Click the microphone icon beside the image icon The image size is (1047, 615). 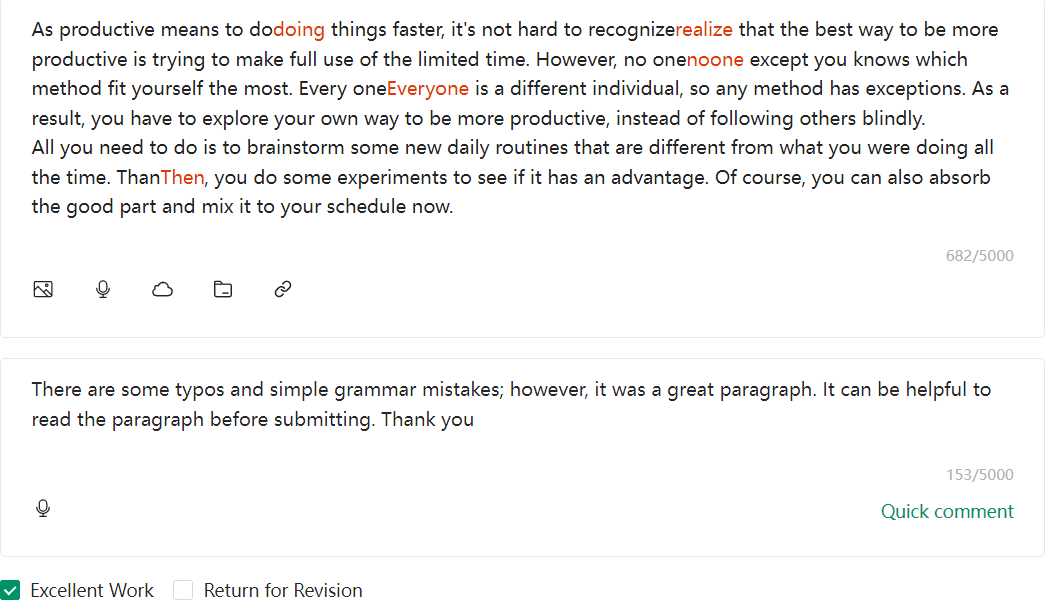103,290
